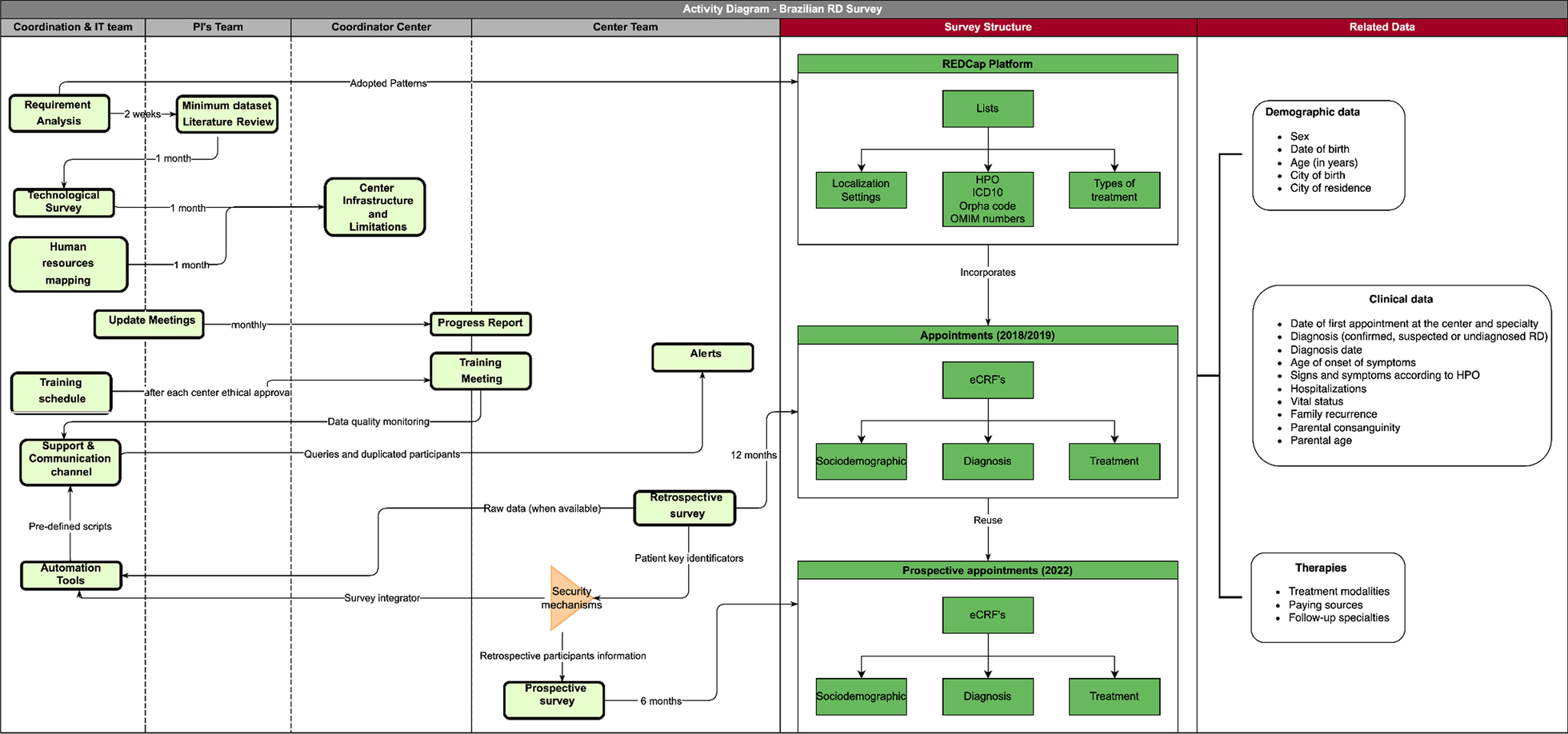This screenshot has height=734, width=1568.
Task: Click the 2 weeks arrow label
Action: (142, 114)
